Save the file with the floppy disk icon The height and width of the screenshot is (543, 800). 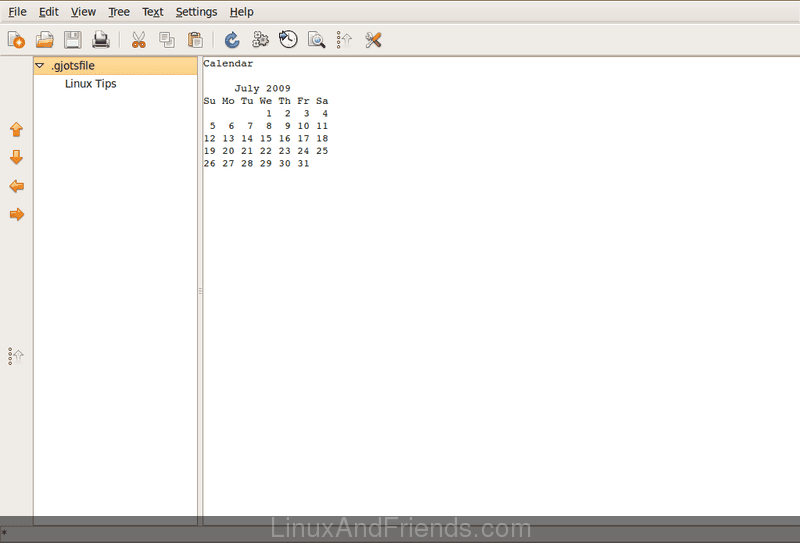(x=72, y=40)
